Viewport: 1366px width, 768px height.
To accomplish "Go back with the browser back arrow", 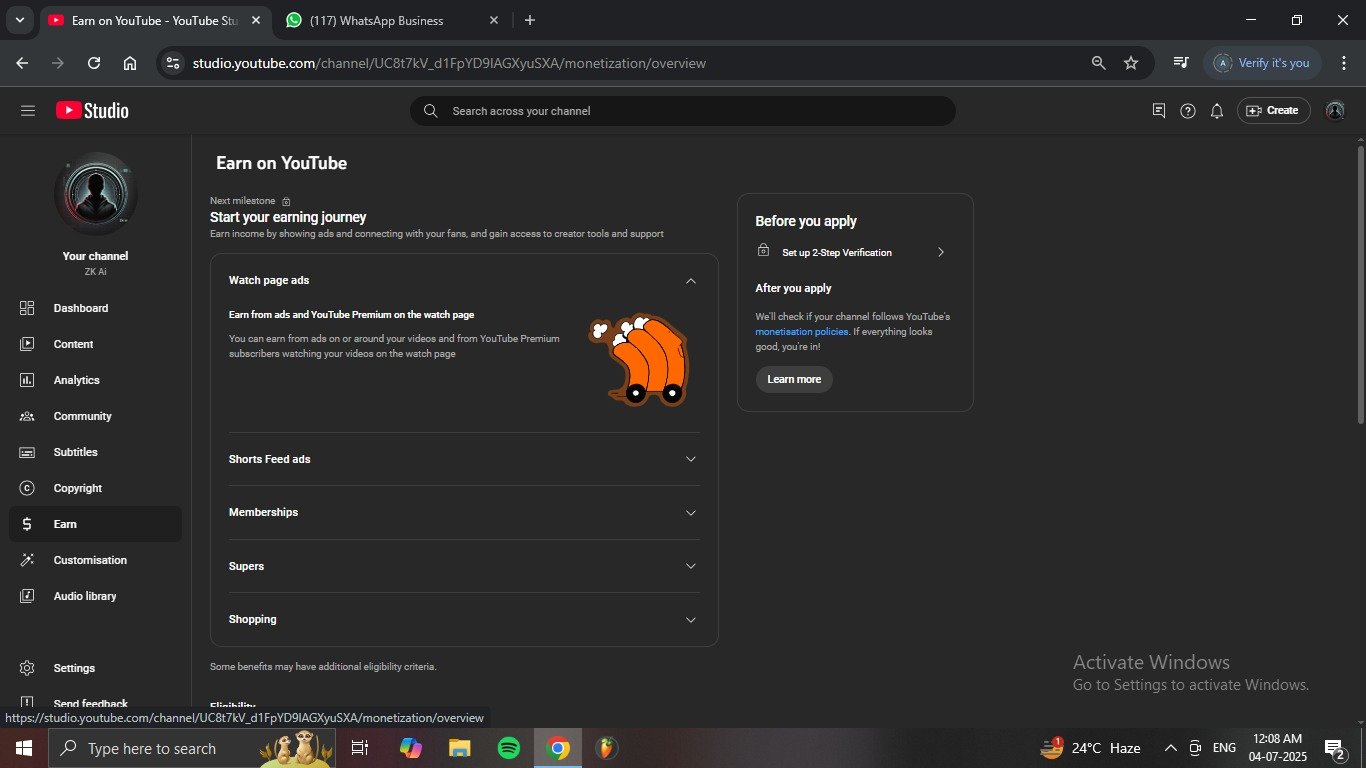I will (22, 63).
